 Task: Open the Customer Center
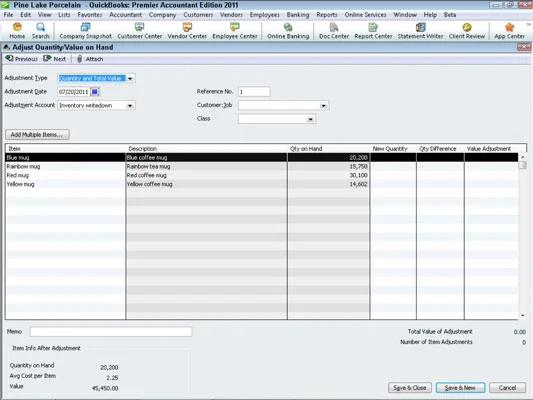pyautogui.click(x=139, y=31)
